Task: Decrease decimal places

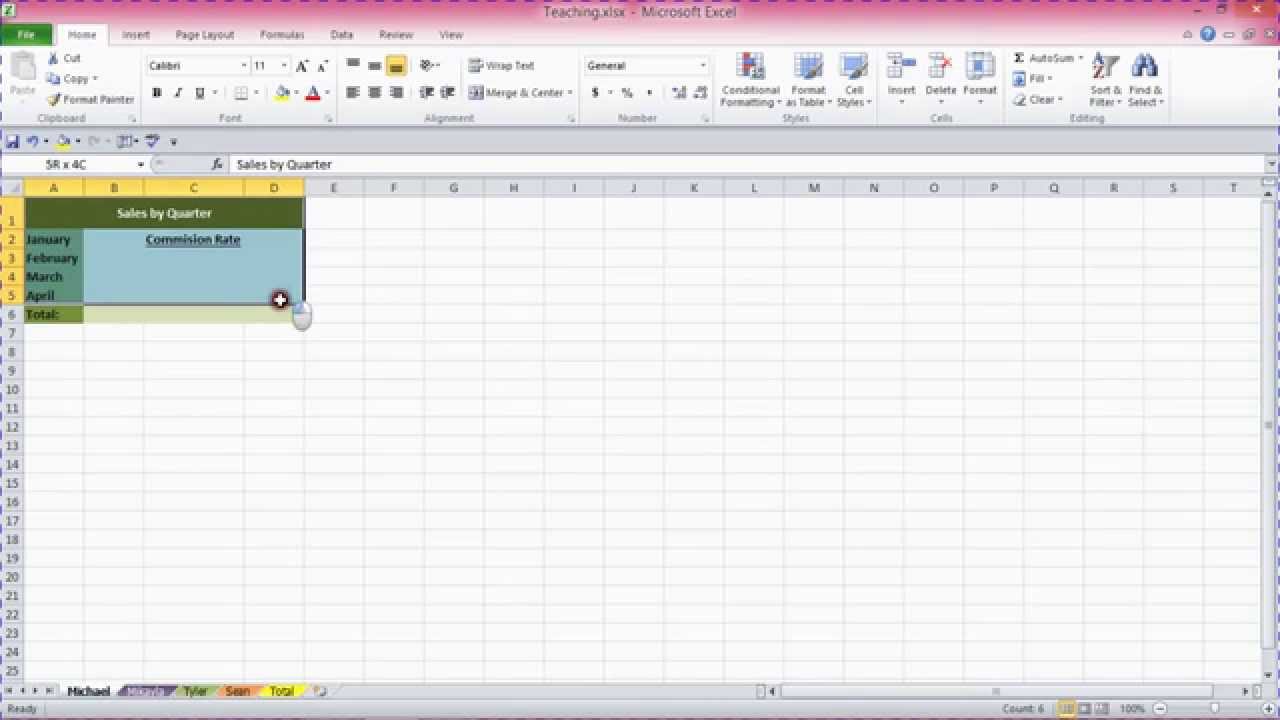Action: (x=702, y=93)
